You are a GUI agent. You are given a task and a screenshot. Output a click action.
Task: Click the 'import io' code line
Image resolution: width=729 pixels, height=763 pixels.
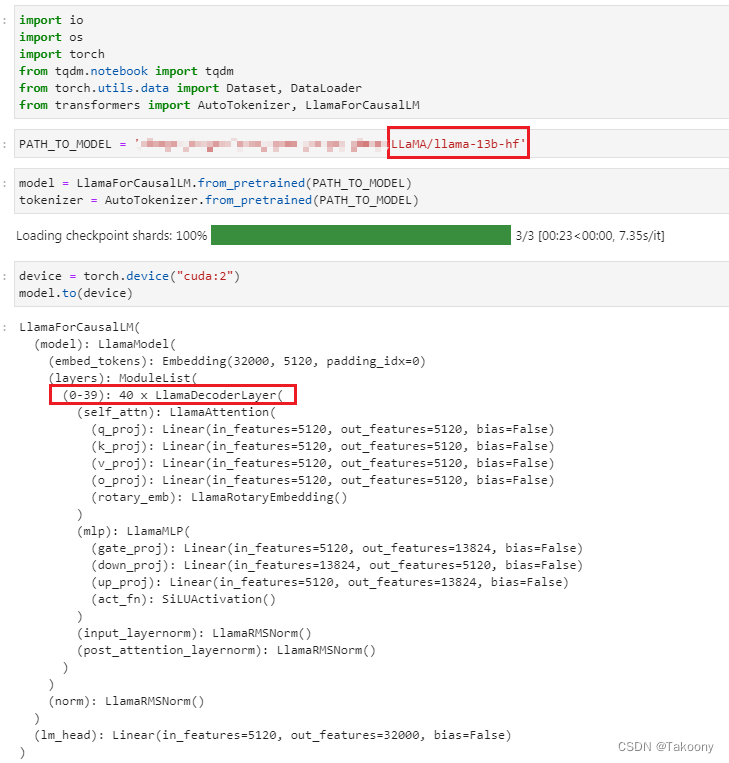51,20
